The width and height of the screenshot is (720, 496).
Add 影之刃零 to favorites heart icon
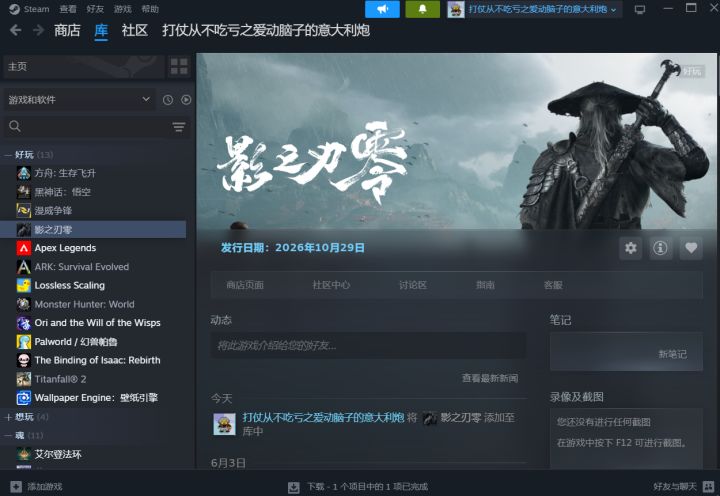point(691,248)
